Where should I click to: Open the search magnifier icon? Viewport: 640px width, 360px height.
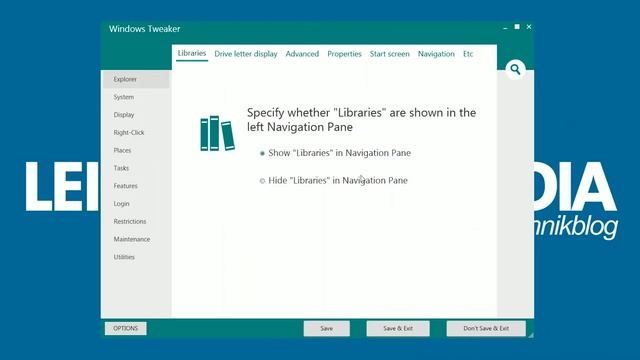515,69
